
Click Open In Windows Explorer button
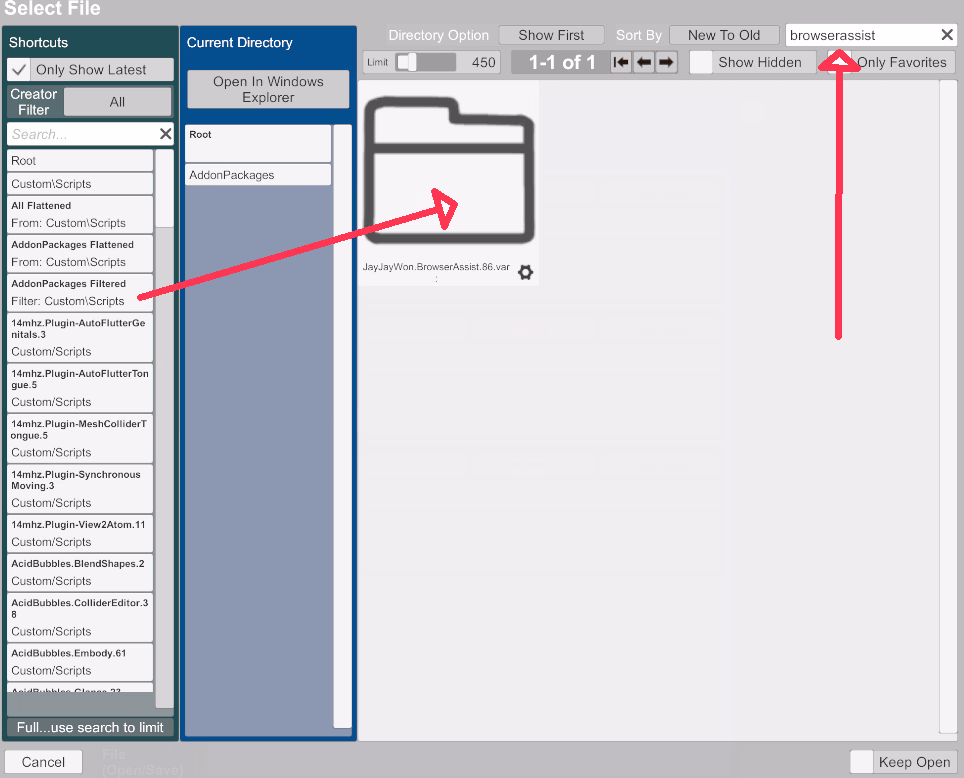point(268,90)
